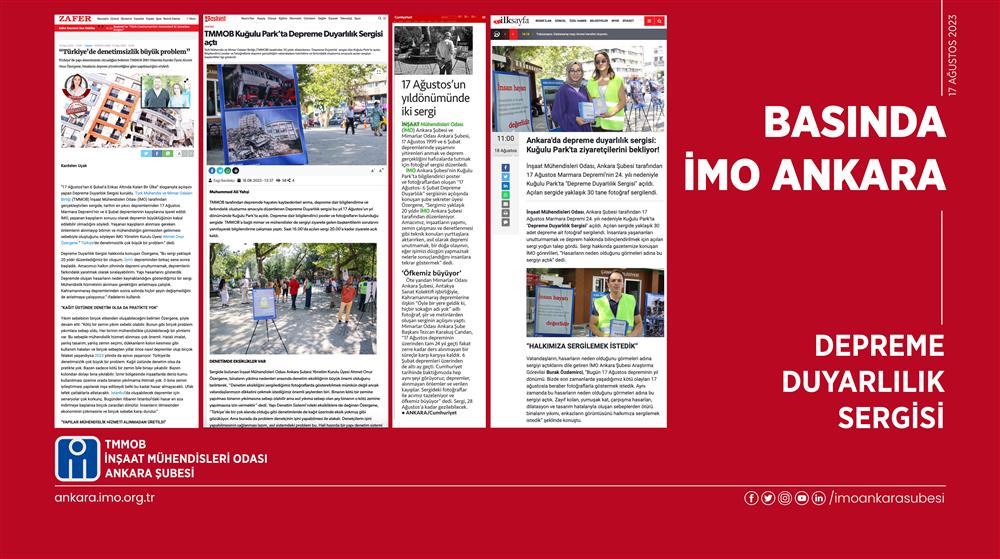This screenshot has height=559, width=1000.
Task: Open the ankara.imo.org.tr website link
Action: pos(105,498)
